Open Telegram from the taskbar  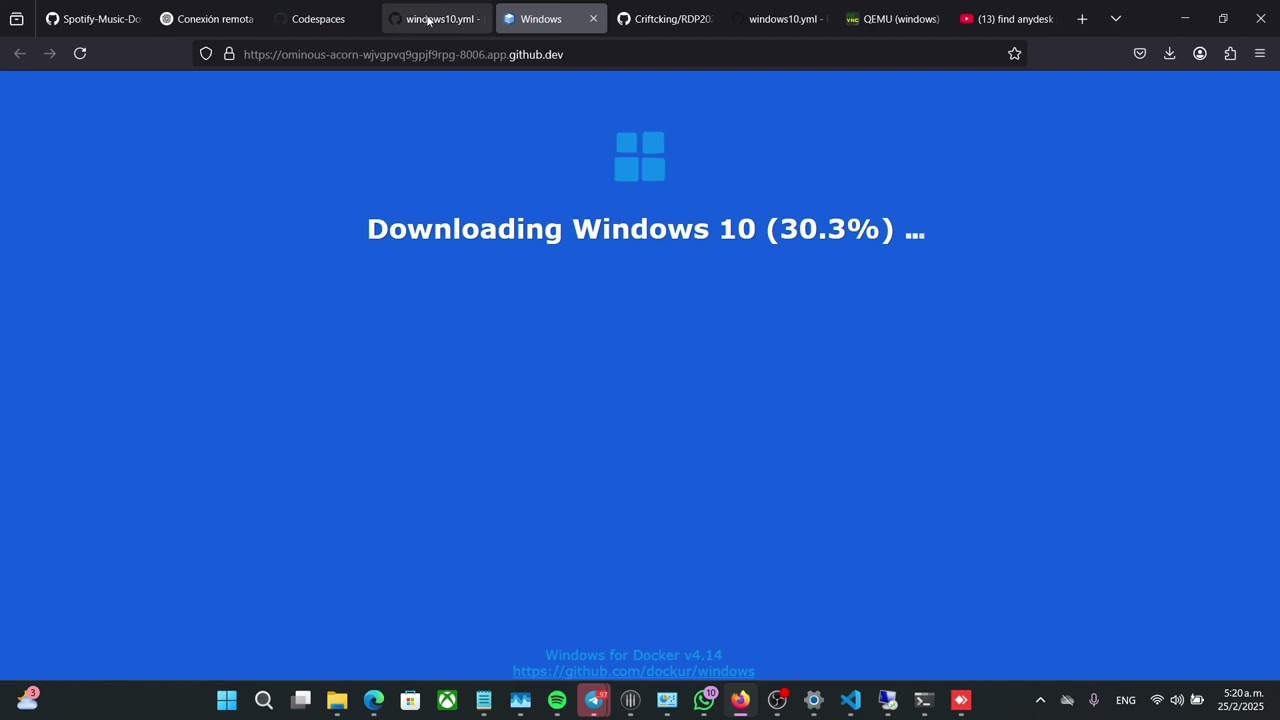click(x=594, y=700)
